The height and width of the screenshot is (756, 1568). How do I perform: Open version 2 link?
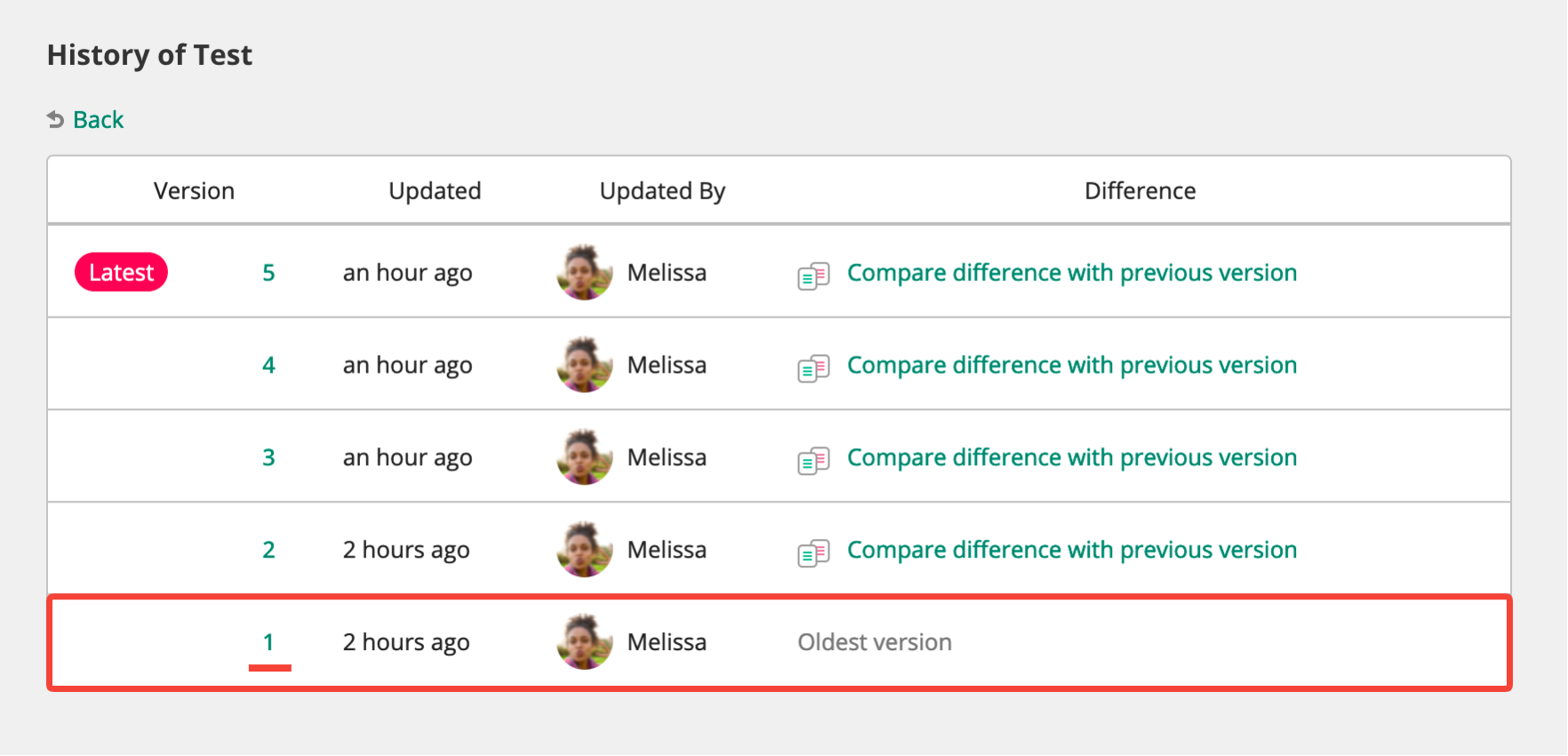coord(268,551)
